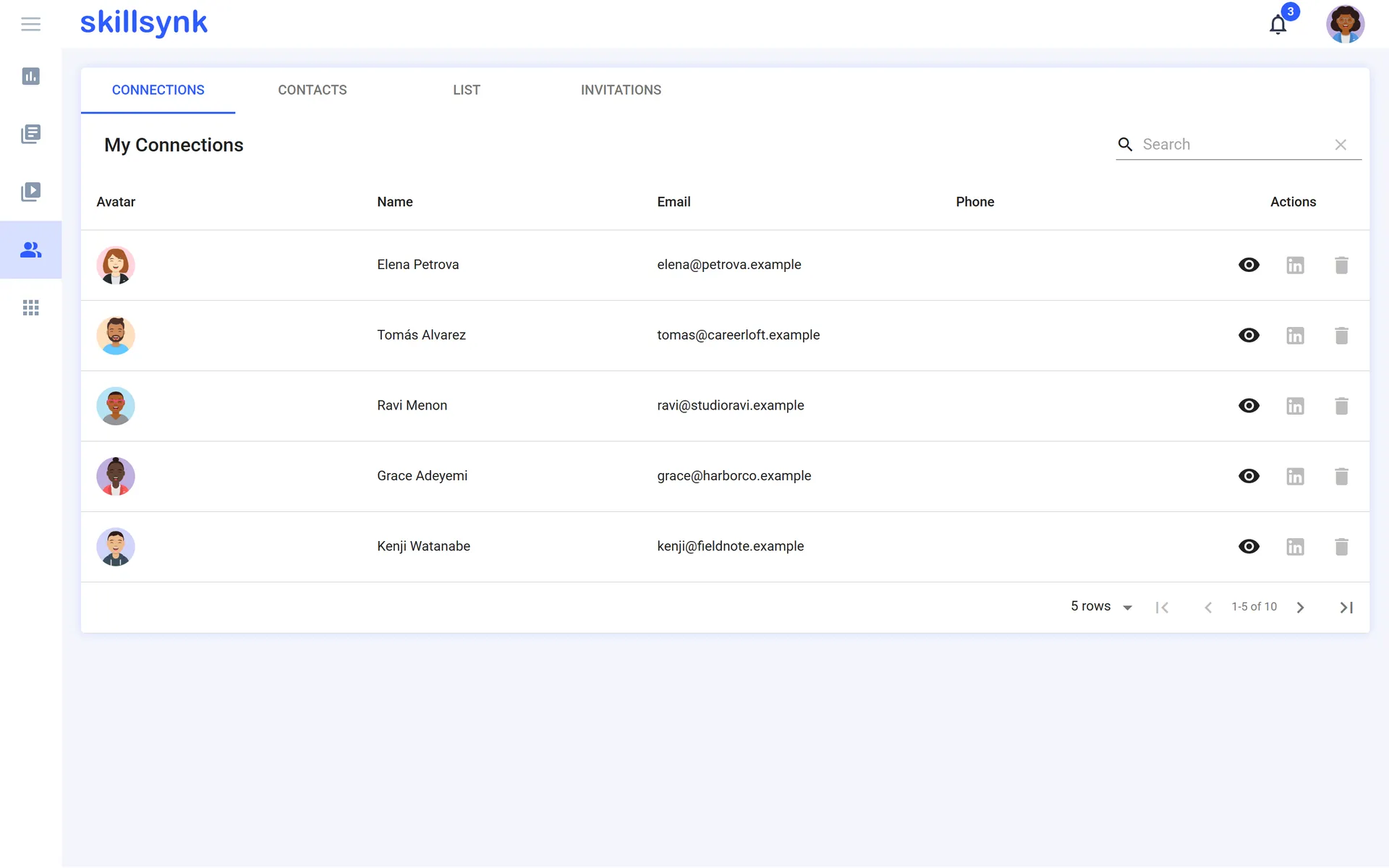Go to the previous page arrow
This screenshot has width=1389, height=868.
(1207, 608)
